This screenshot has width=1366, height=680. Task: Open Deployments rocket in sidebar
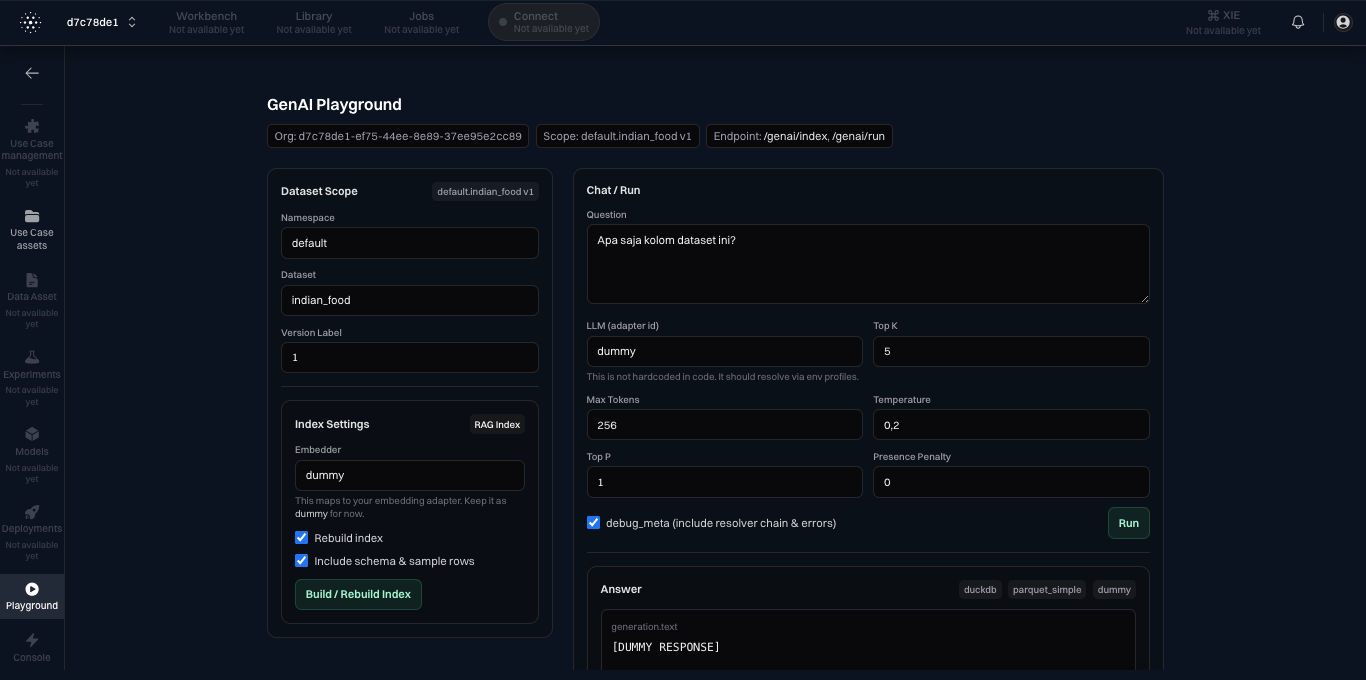point(32,531)
